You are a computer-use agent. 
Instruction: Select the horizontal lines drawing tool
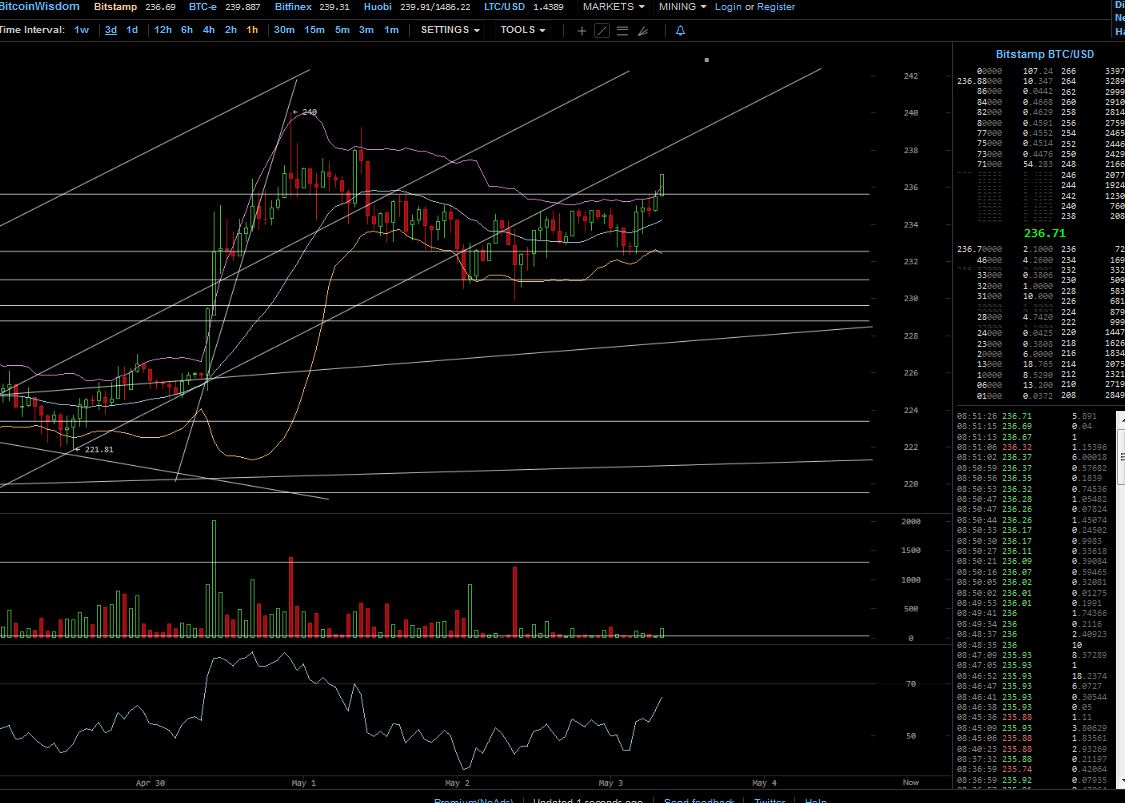(623, 31)
